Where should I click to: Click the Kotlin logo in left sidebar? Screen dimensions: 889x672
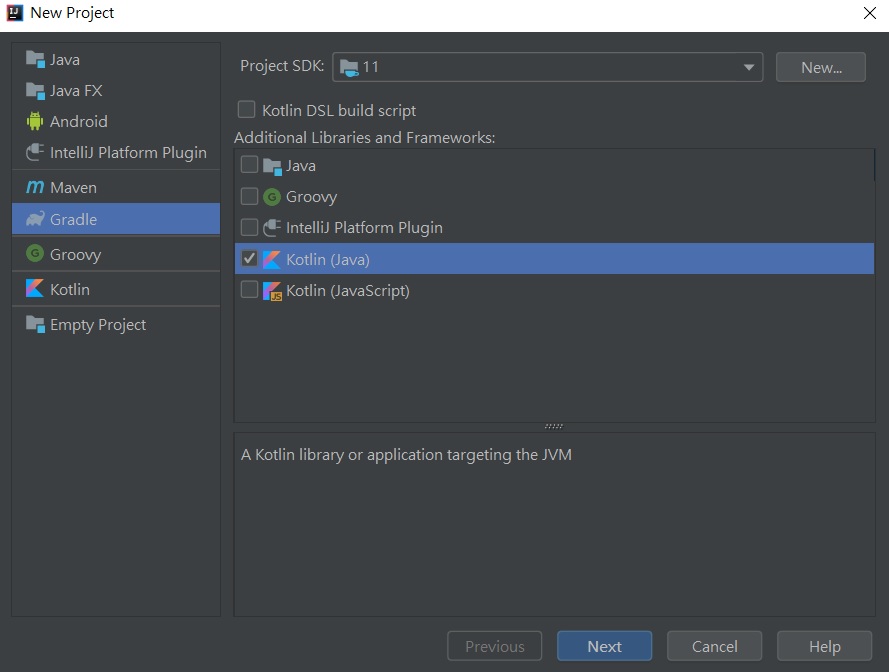click(35, 289)
